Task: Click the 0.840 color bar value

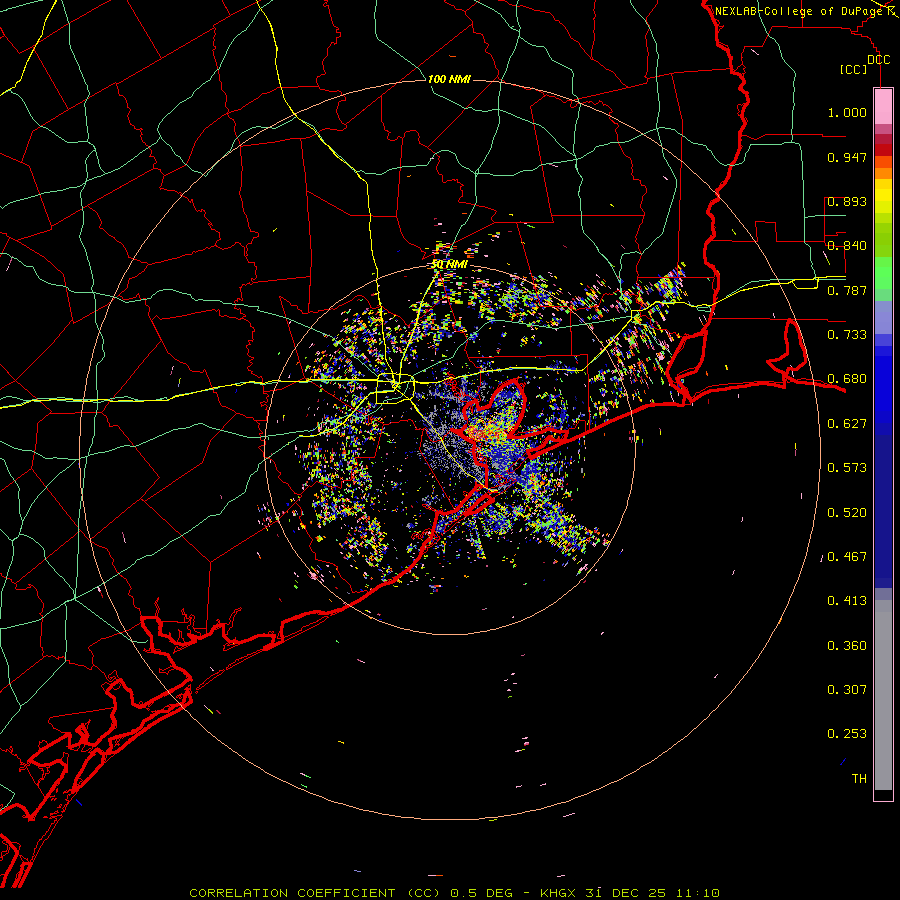Action: [x=847, y=246]
